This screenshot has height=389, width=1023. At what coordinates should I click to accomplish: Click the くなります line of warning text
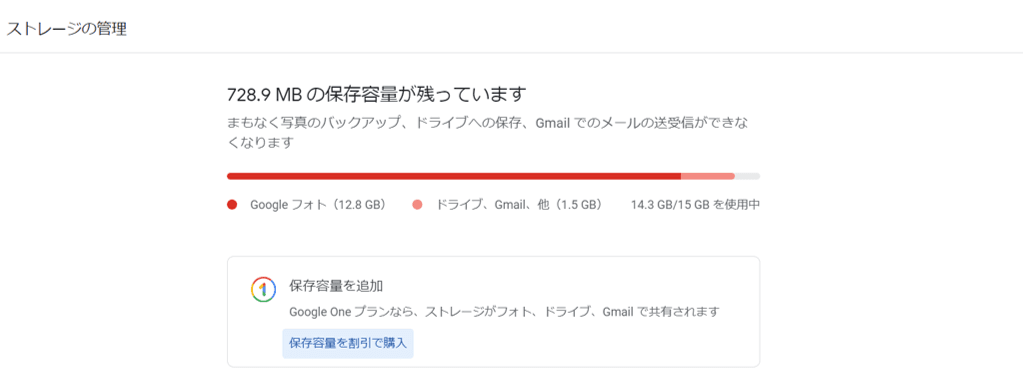(260, 142)
